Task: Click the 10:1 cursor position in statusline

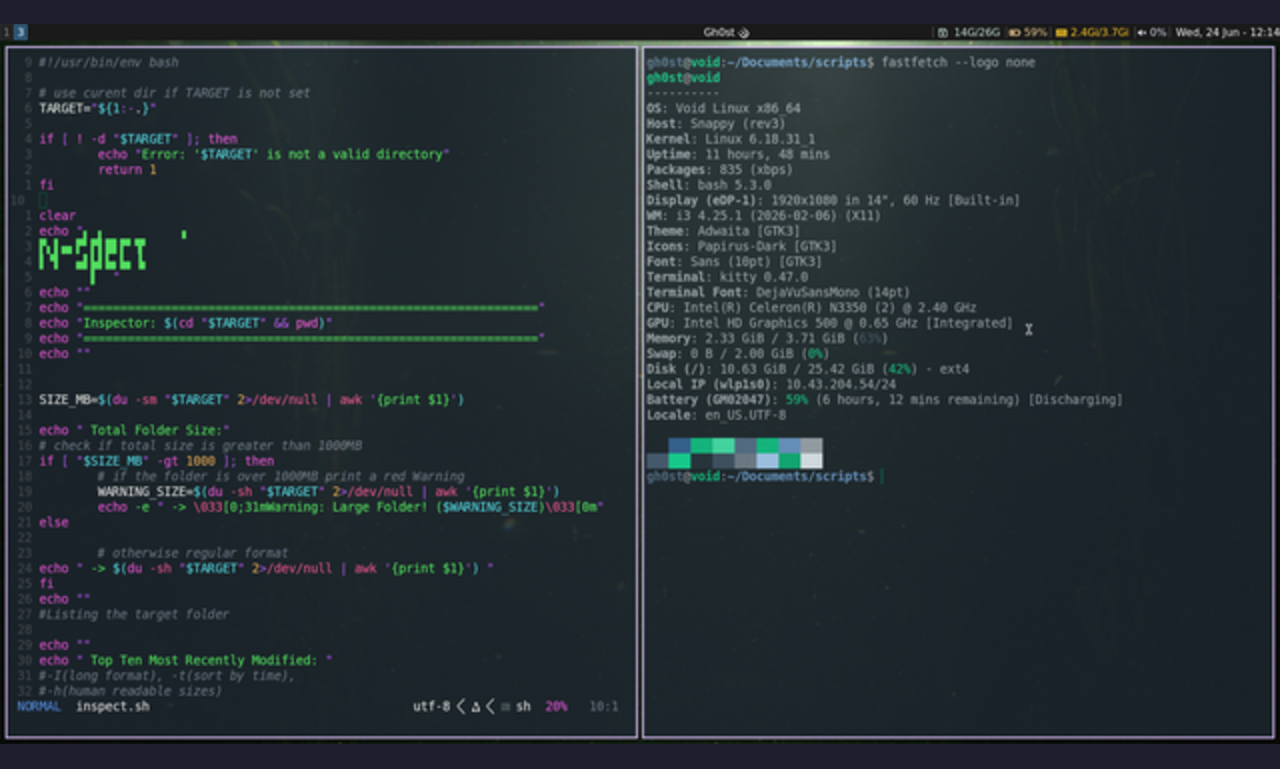Action: 604,706
